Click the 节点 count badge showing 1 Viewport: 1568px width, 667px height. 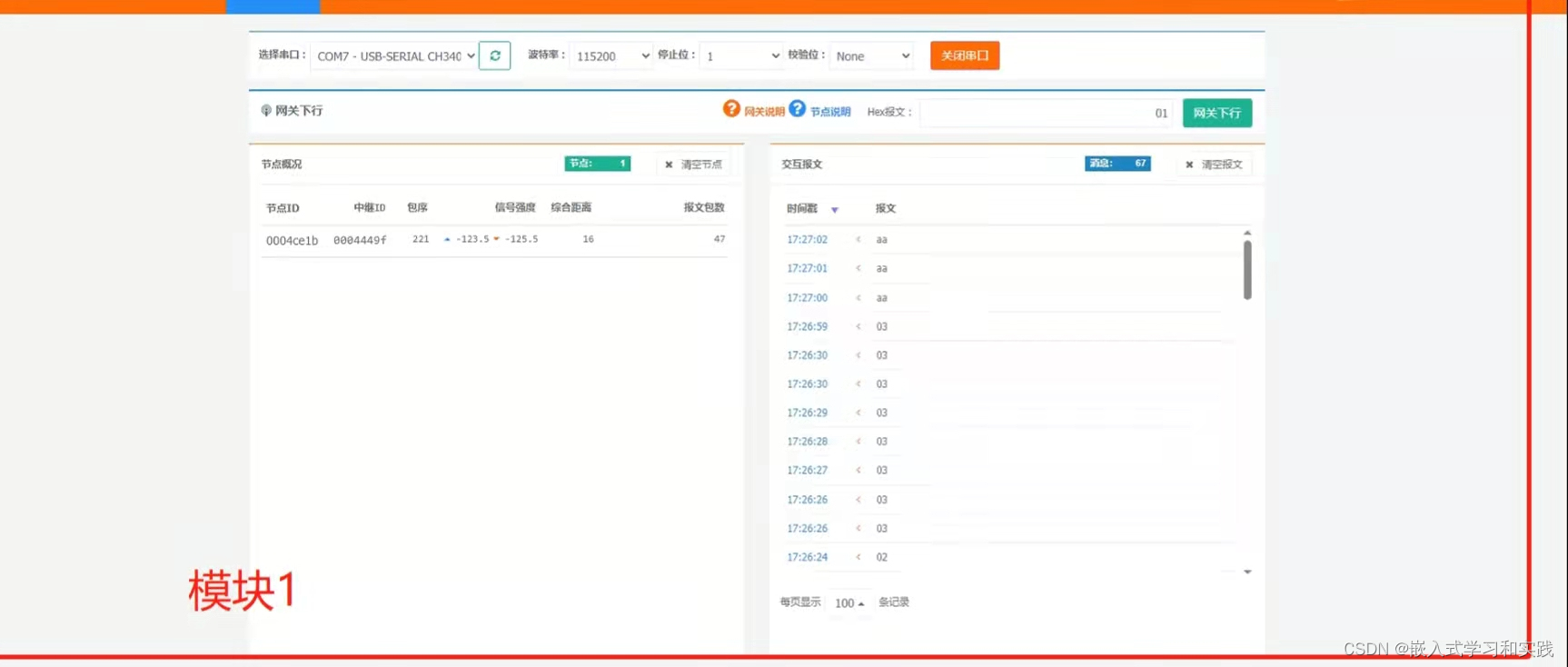[598, 164]
